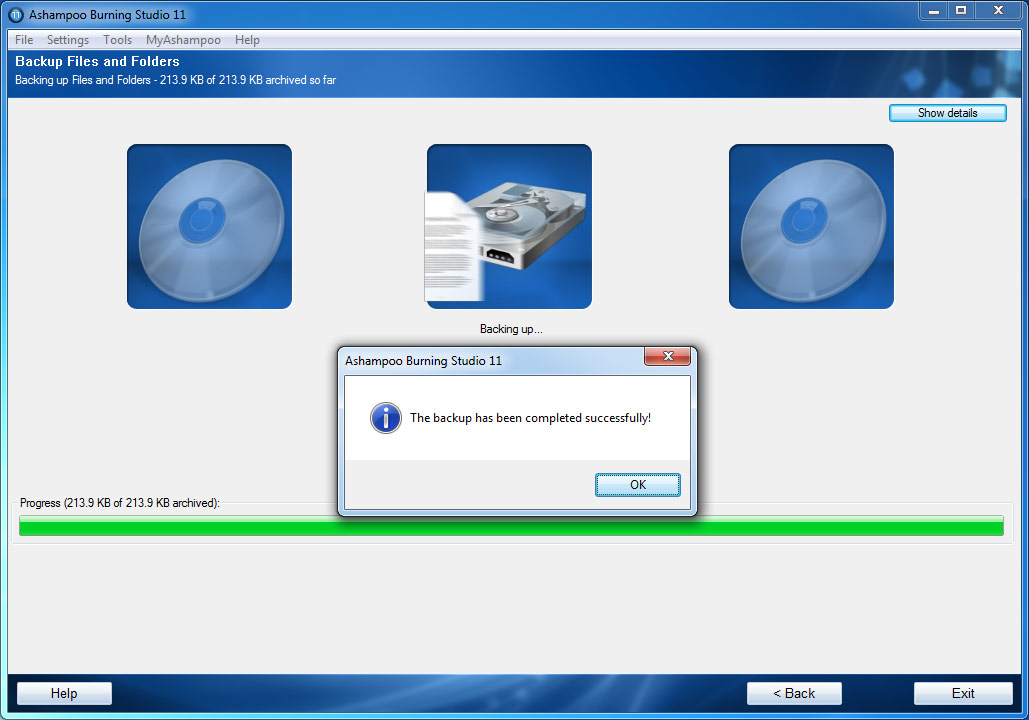Open the Help menu in the menu bar
The width and height of the screenshot is (1029, 720).
(x=247, y=40)
